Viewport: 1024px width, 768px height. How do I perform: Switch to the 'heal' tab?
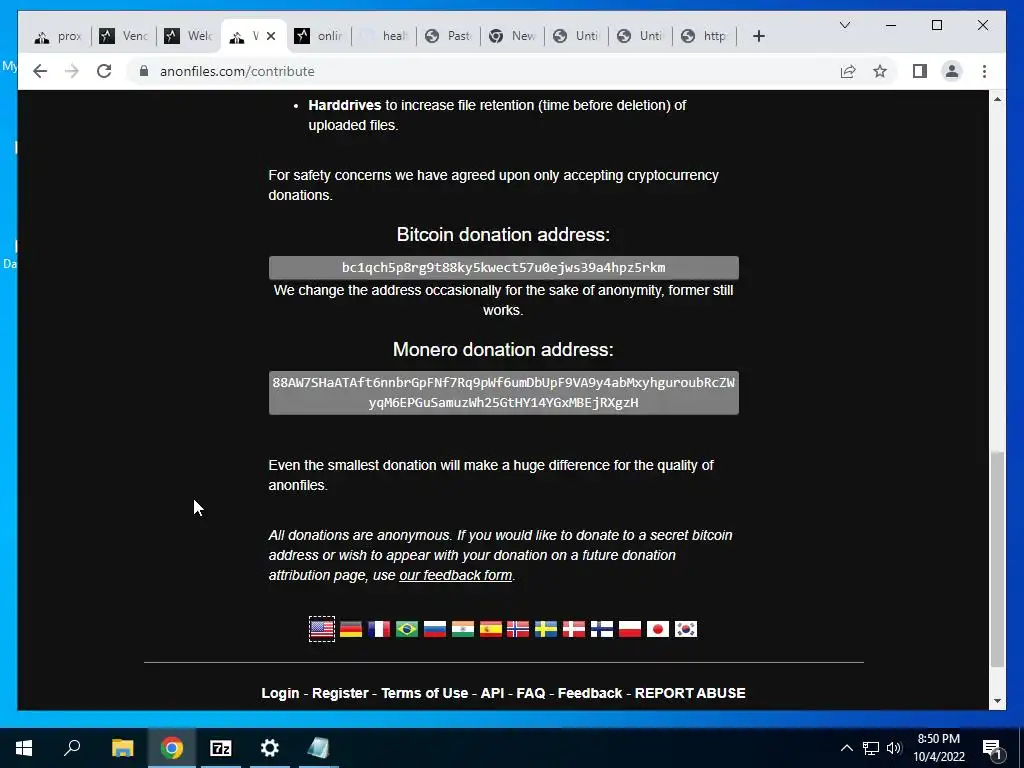tap(385, 36)
